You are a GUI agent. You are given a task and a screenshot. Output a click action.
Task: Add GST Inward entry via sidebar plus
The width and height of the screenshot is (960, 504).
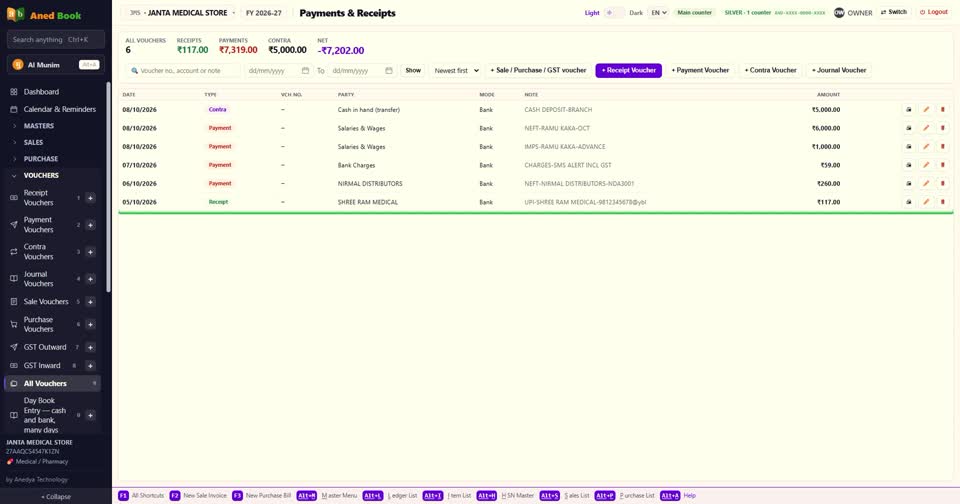[90, 366]
